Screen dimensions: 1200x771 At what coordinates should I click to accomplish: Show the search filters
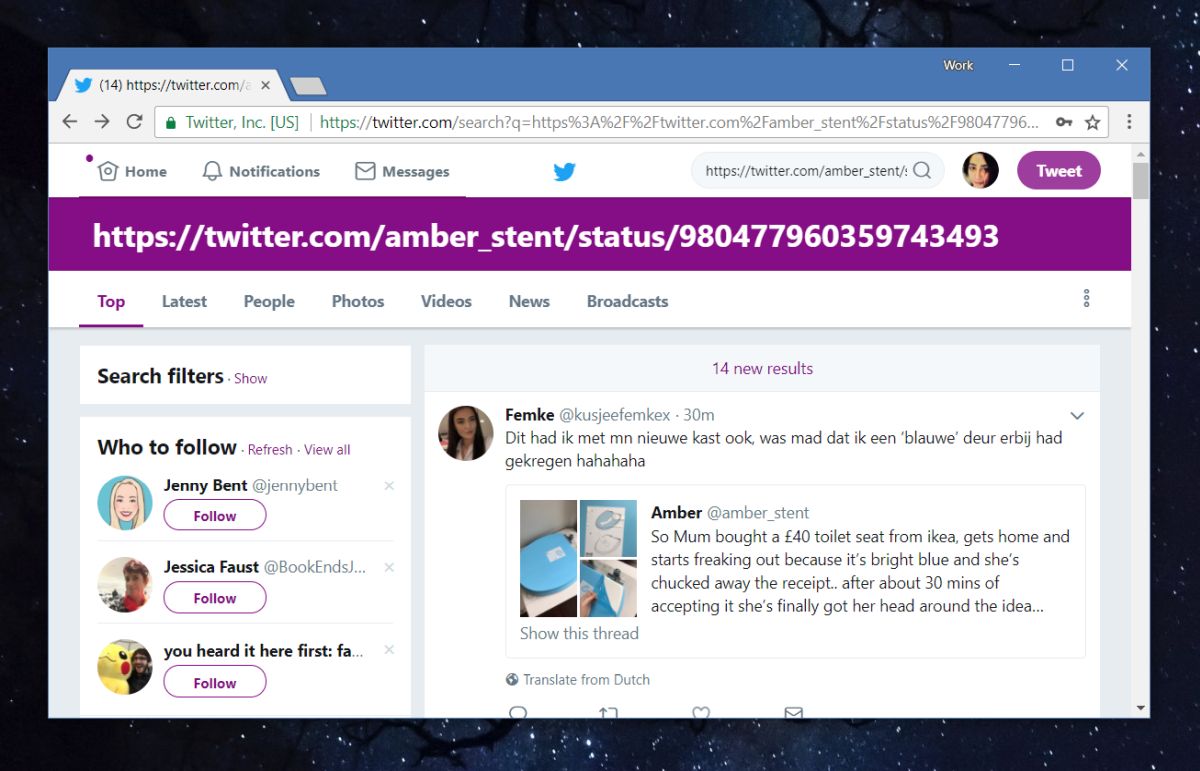(x=250, y=378)
